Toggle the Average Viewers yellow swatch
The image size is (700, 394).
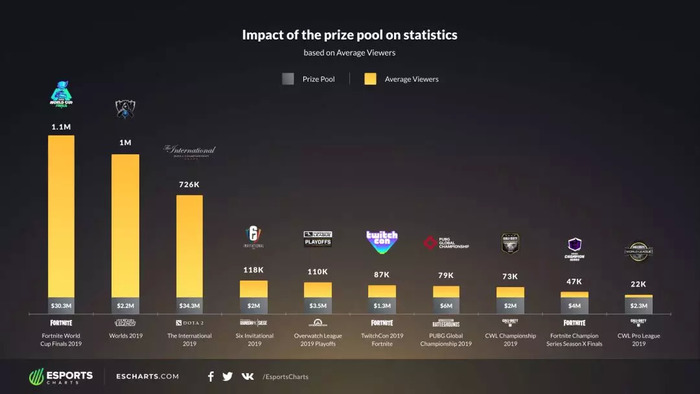tap(370, 79)
